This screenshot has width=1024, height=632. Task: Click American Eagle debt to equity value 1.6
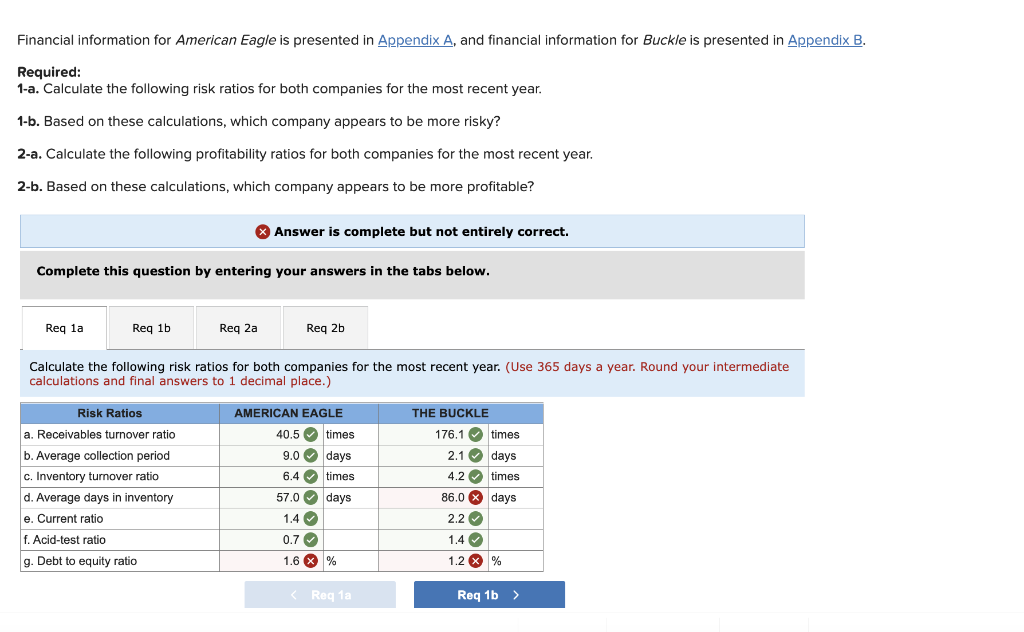coord(291,561)
